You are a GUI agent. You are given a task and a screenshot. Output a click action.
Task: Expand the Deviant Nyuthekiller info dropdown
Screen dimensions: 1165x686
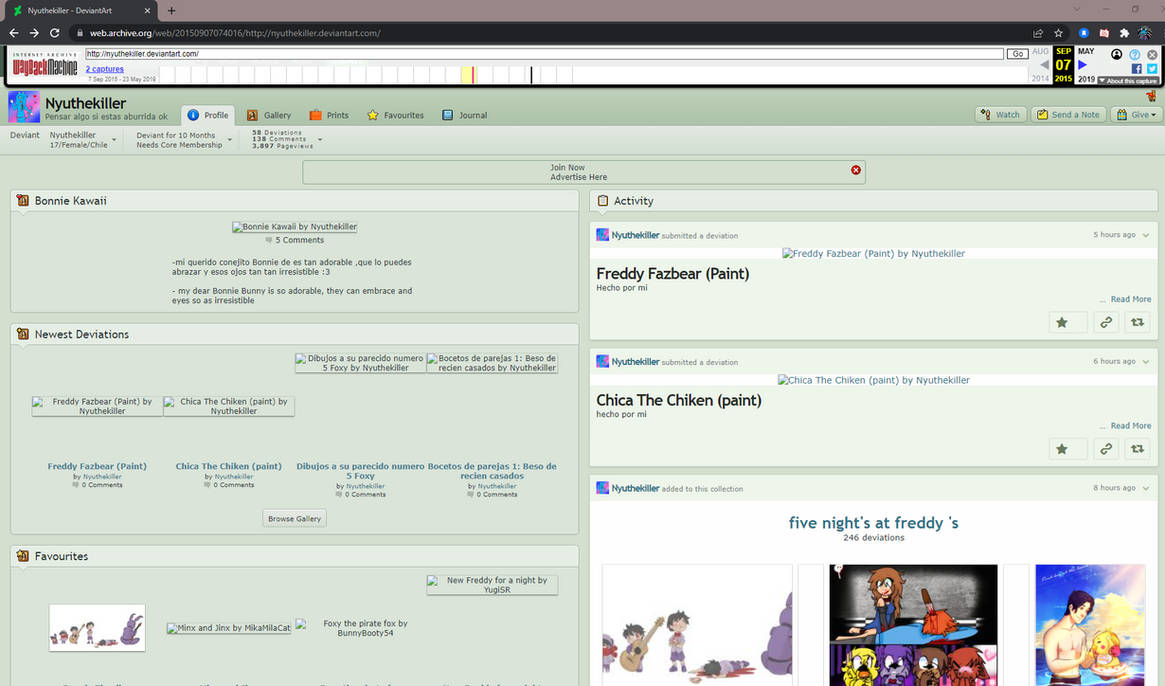pos(114,140)
